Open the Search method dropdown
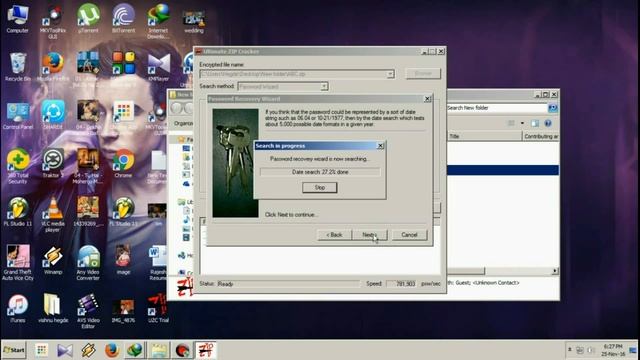Viewport: 640px width, 360px height. pyautogui.click(x=324, y=87)
